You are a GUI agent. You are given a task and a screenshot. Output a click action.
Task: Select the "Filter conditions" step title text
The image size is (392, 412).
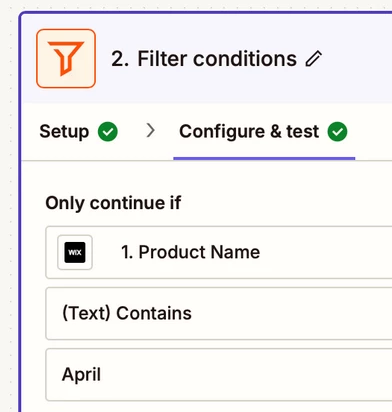tap(217, 59)
